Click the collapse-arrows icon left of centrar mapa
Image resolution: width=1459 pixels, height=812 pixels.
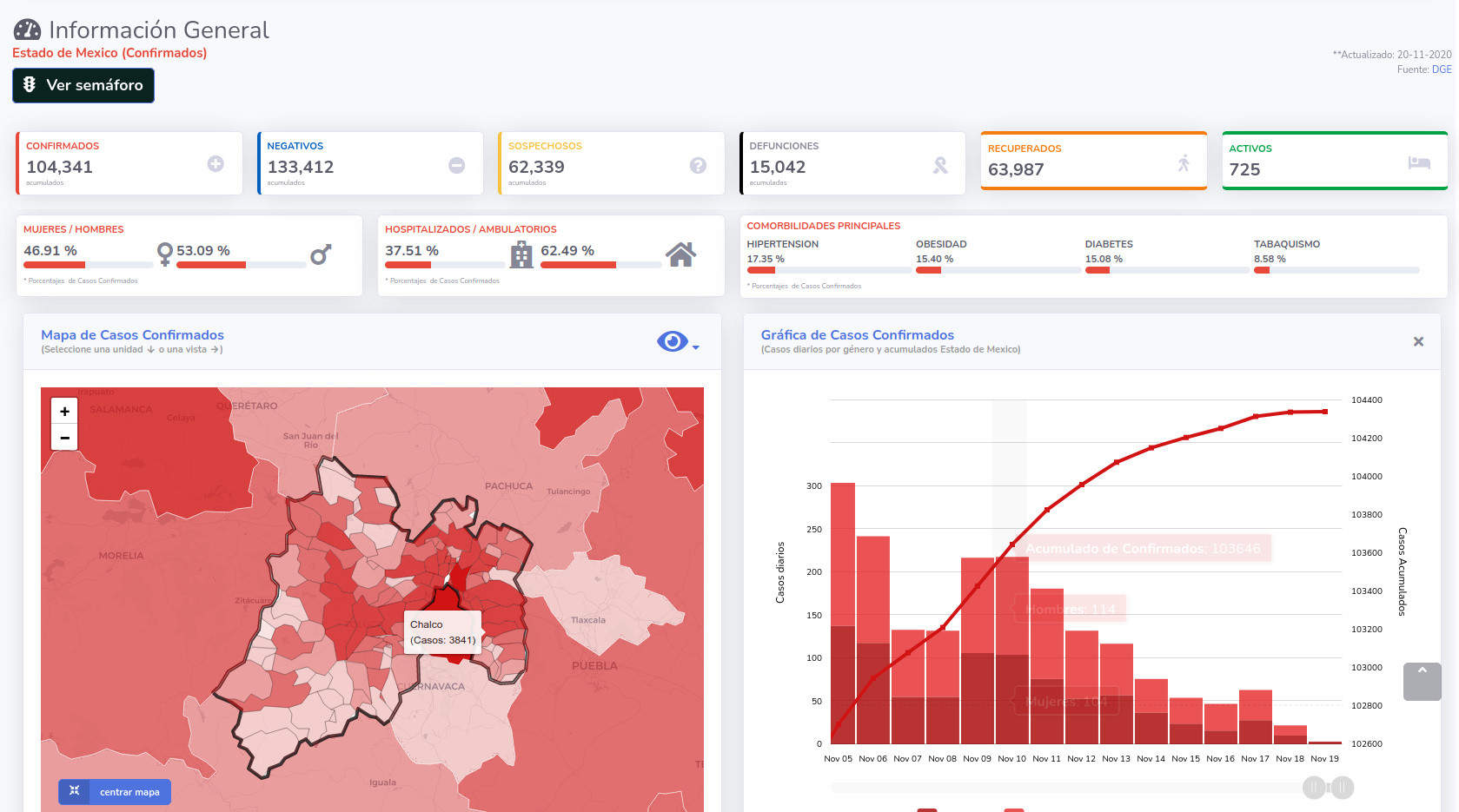click(x=74, y=791)
